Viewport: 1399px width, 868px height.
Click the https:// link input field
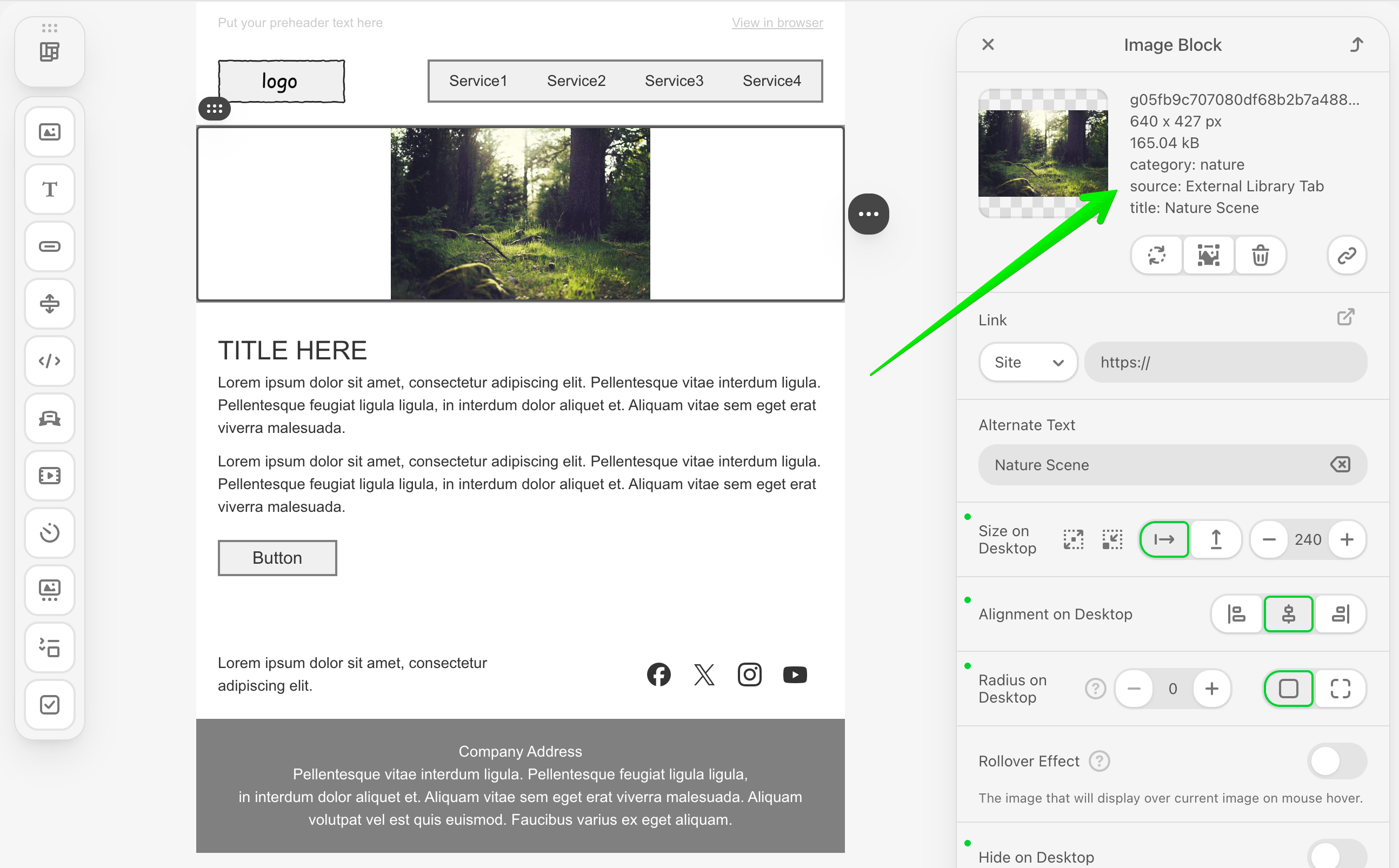pos(1225,362)
